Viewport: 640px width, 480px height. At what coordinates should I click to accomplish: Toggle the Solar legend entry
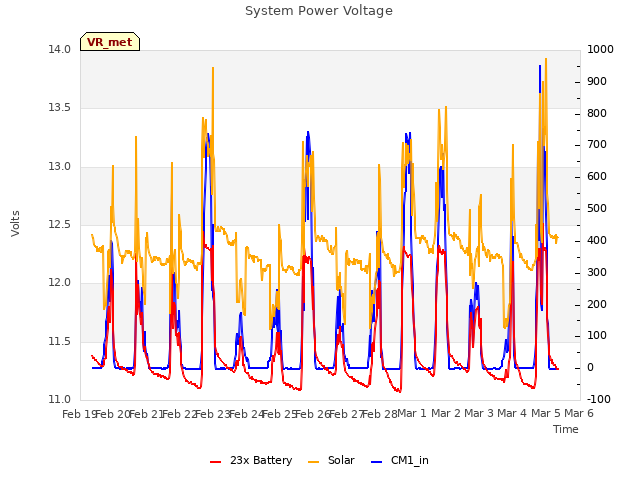tap(331, 460)
